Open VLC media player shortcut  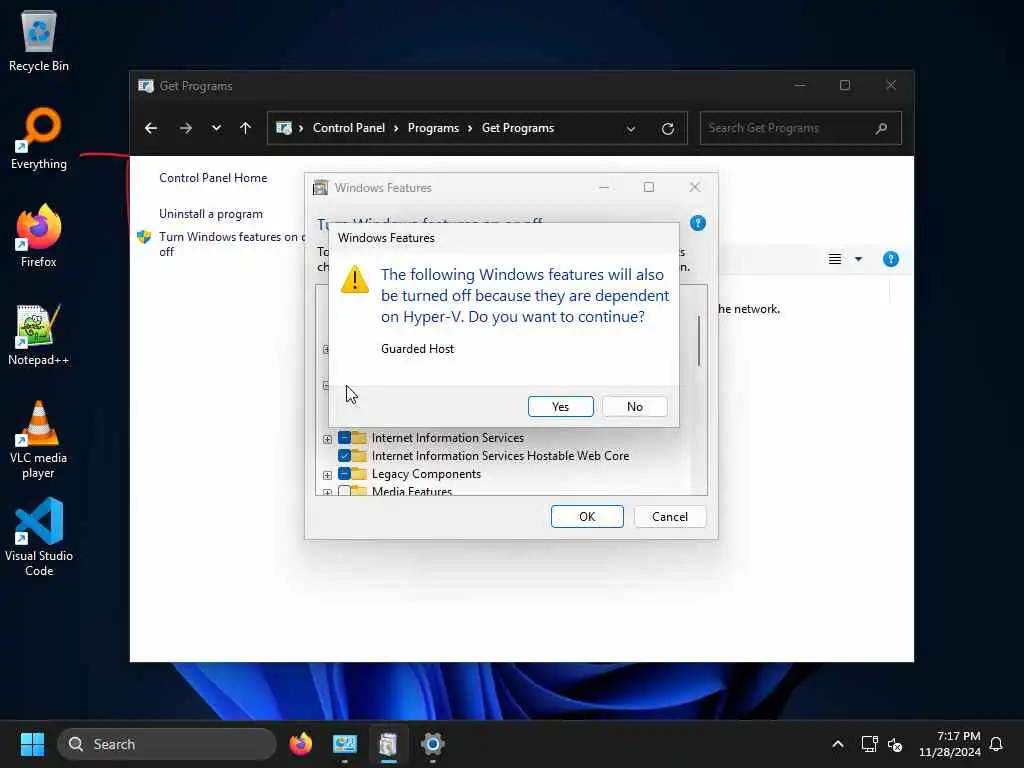tap(39, 439)
